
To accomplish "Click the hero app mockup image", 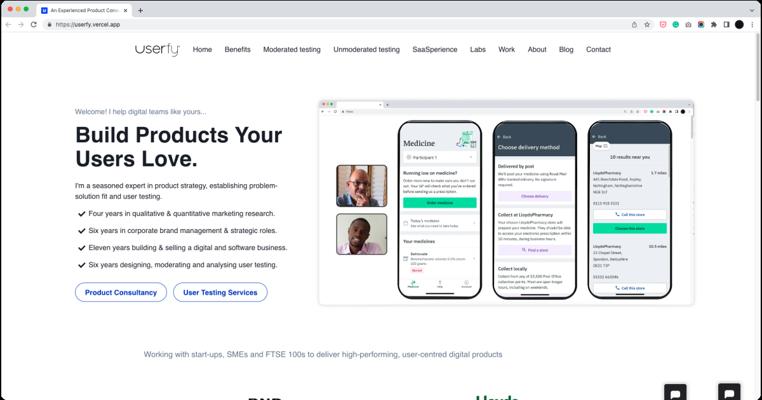I will (x=506, y=203).
